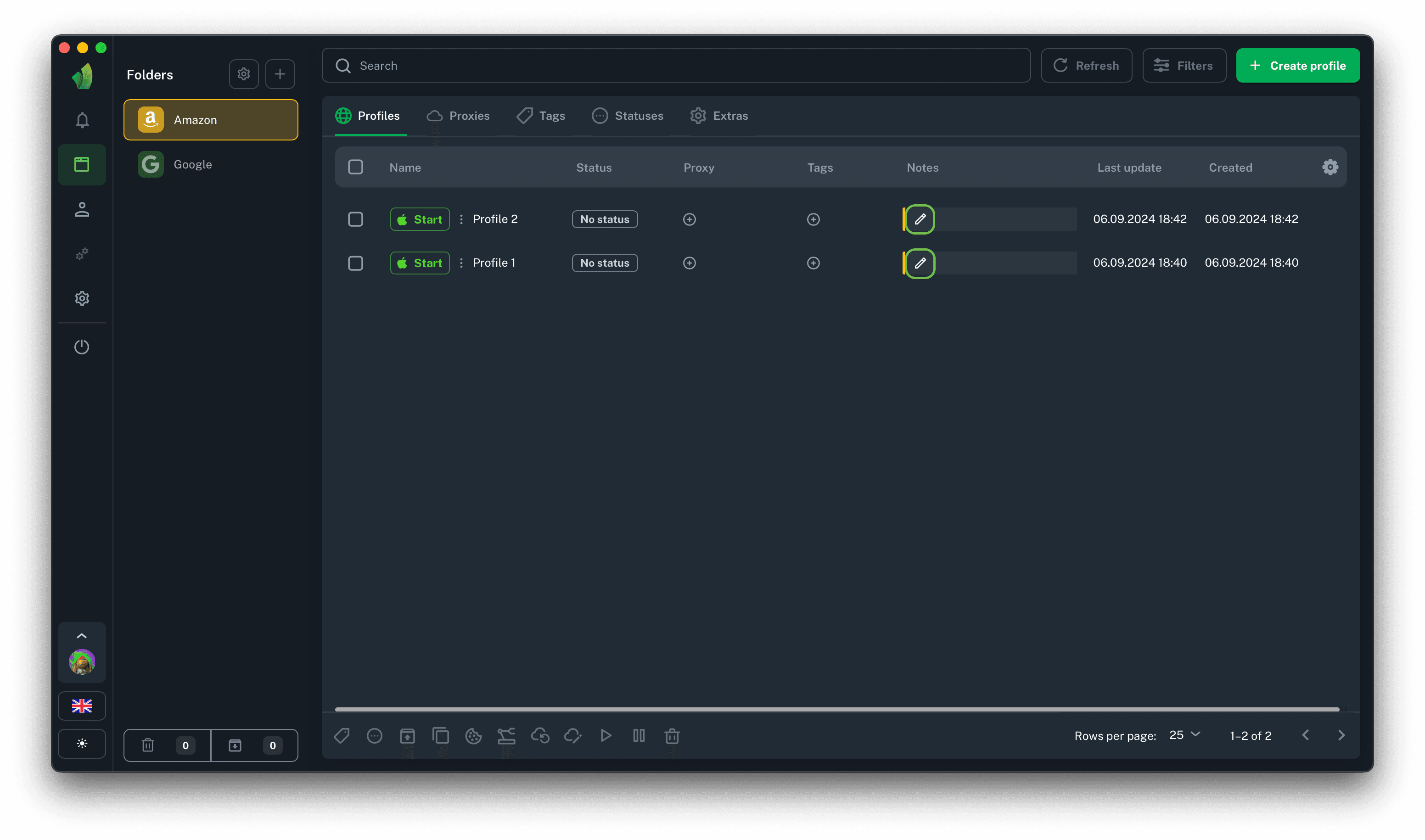Check the Profile 2 row checkbox
Image resolution: width=1425 pixels, height=840 pixels.
pyautogui.click(x=355, y=219)
